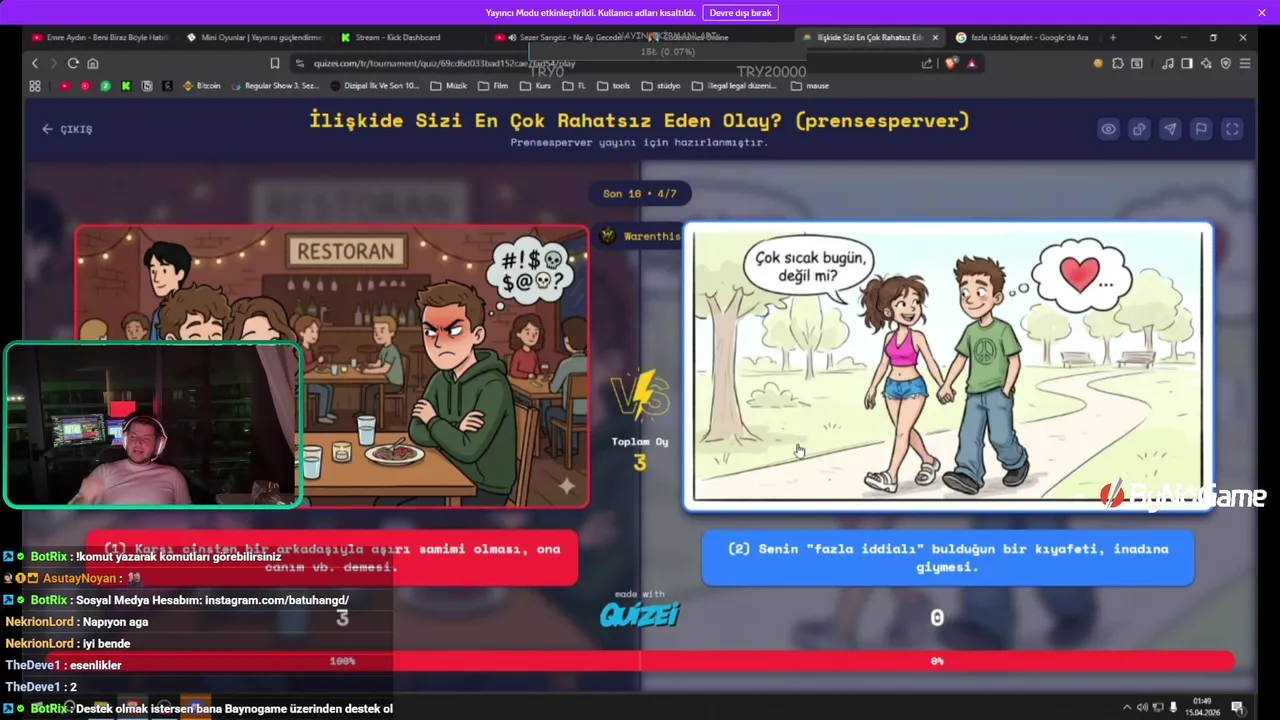Expand the mause bookmarks folder
This screenshot has height=720, width=1280.
coord(810,86)
